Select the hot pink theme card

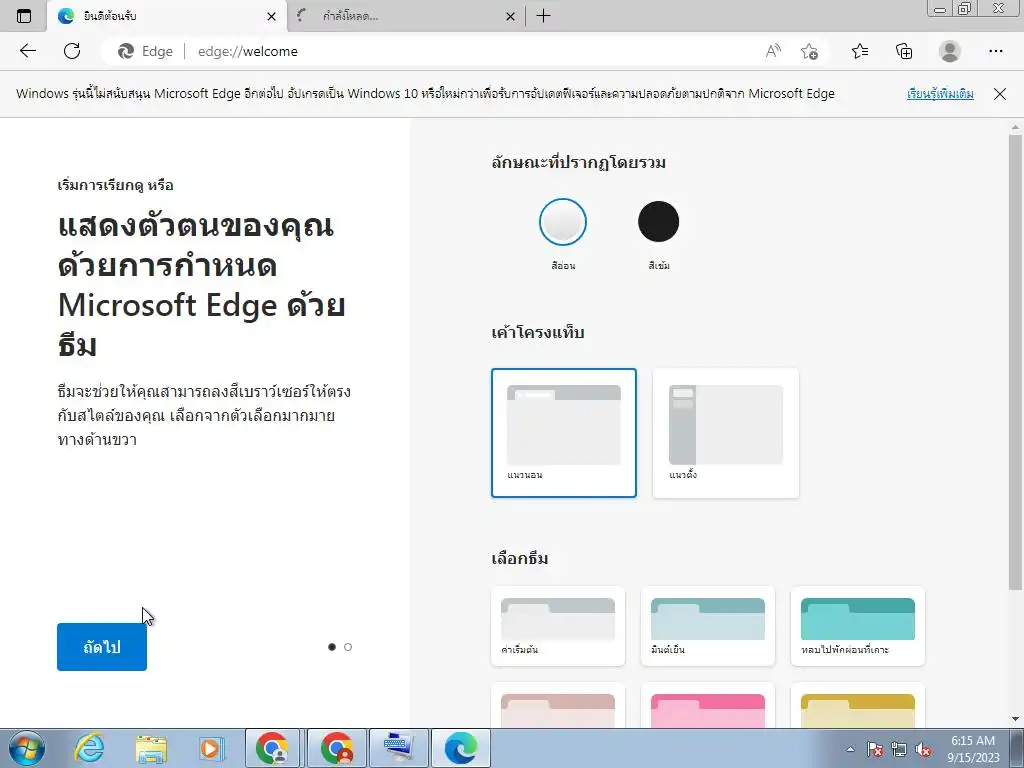pyautogui.click(x=708, y=705)
